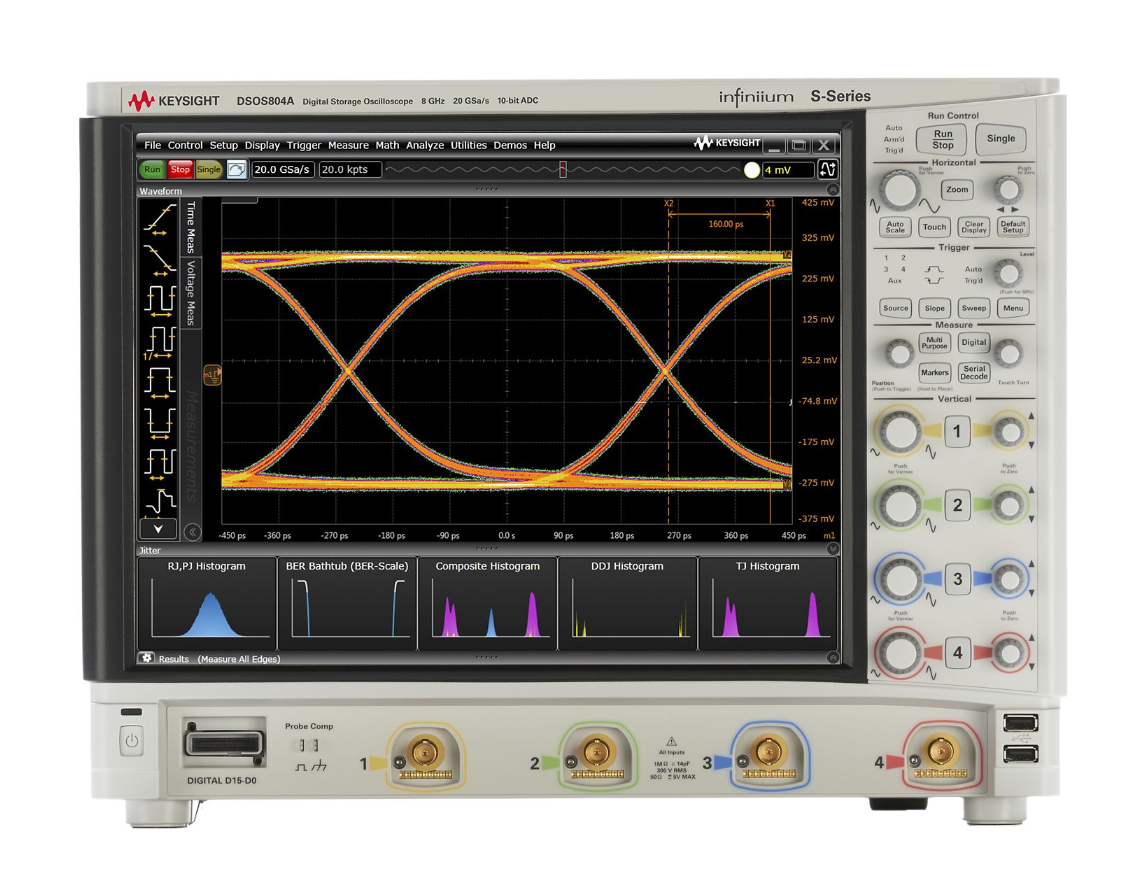This screenshot has height=871, width=1125.
Task: Toggle Stop acquisition mode
Action: point(180,169)
